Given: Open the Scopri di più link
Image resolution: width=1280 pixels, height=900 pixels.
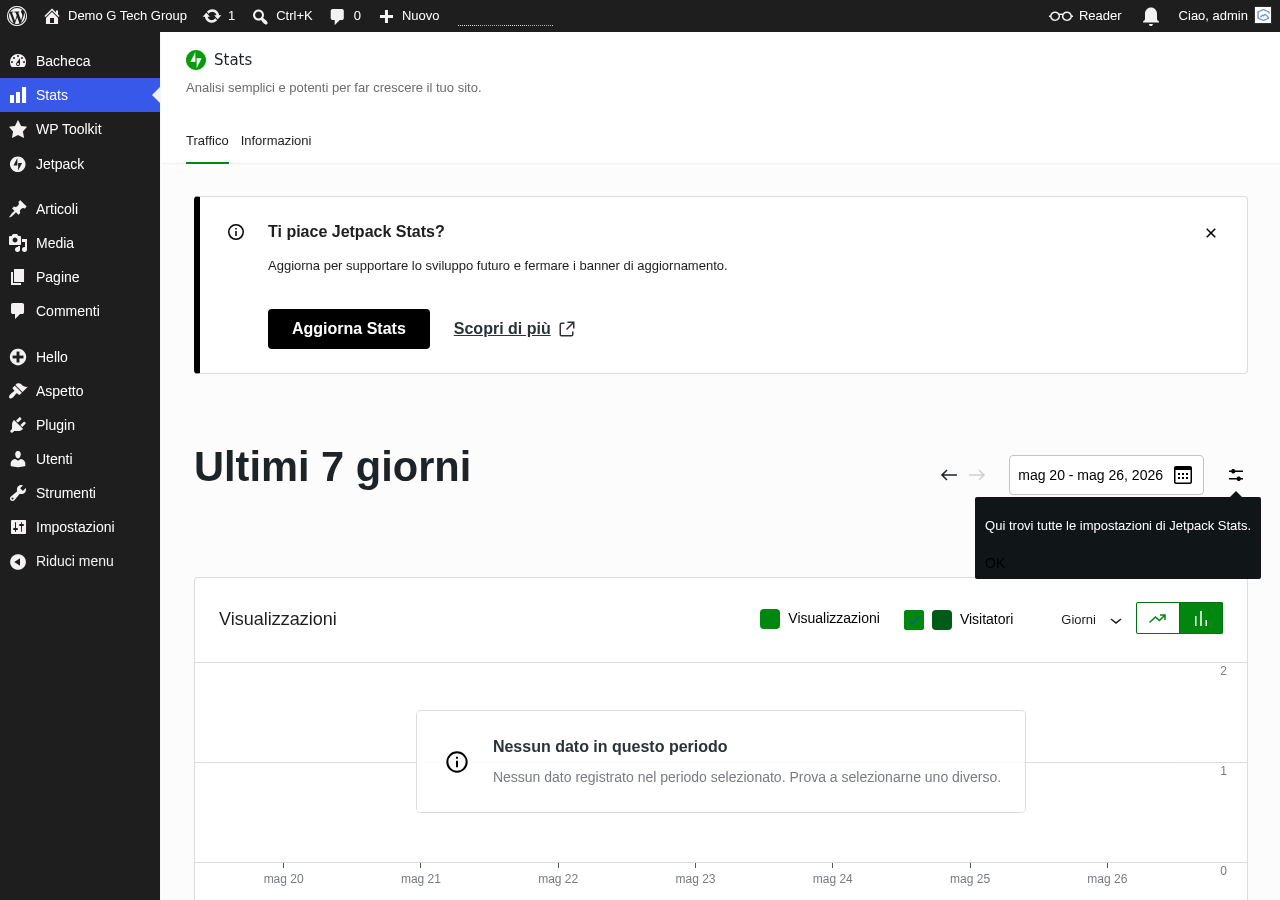Looking at the screenshot, I should tap(514, 329).
